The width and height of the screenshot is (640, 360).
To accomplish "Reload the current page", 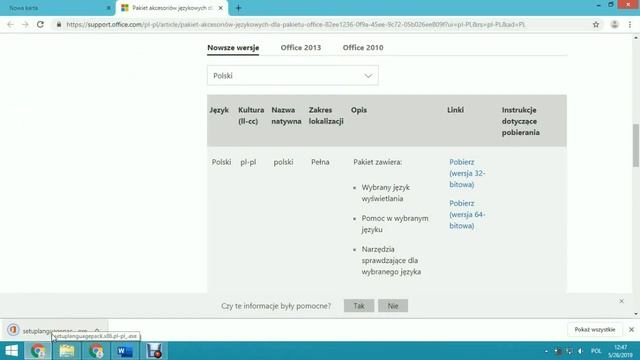I will [40, 24].
